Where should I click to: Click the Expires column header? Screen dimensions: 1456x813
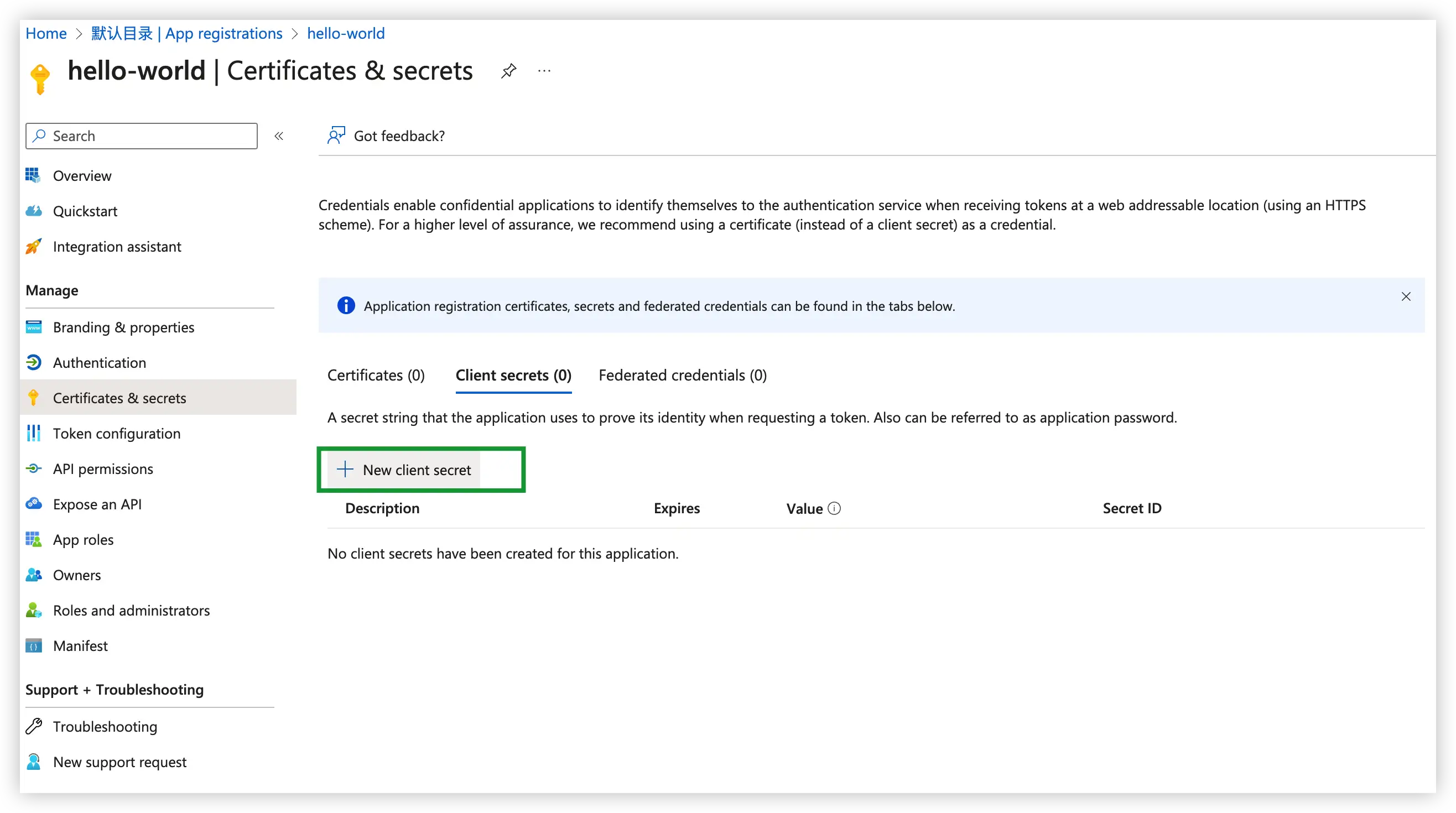coord(677,508)
